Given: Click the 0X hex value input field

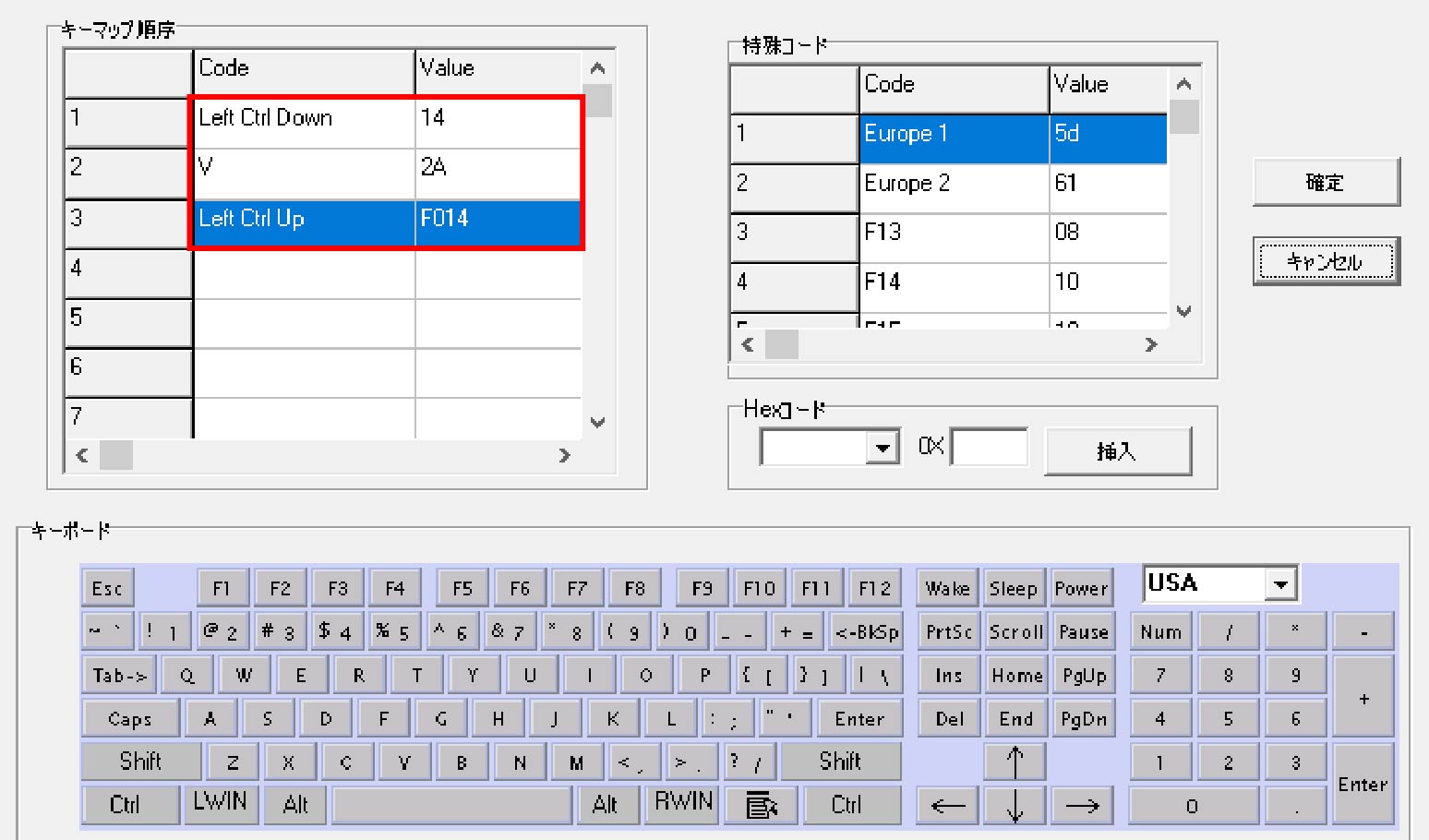Looking at the screenshot, I should click(x=989, y=448).
